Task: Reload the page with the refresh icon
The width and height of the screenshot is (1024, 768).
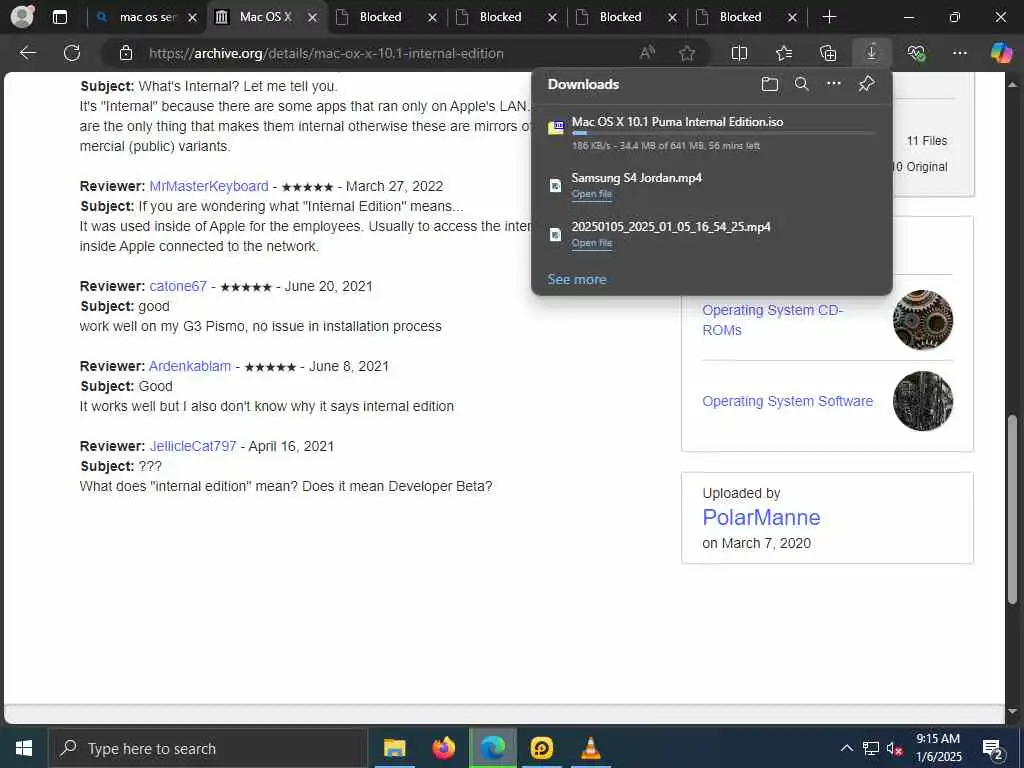Action: click(72, 53)
